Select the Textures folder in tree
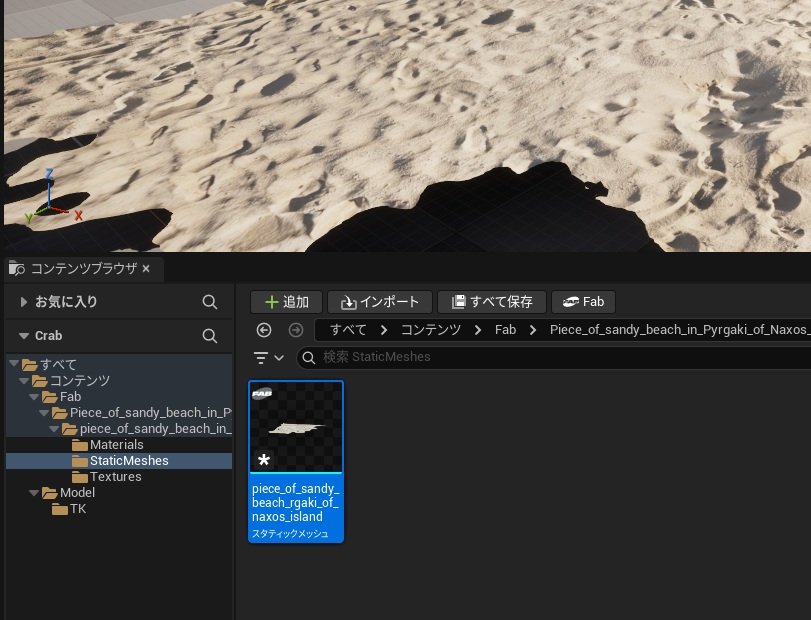The height and width of the screenshot is (620, 811). click(115, 477)
